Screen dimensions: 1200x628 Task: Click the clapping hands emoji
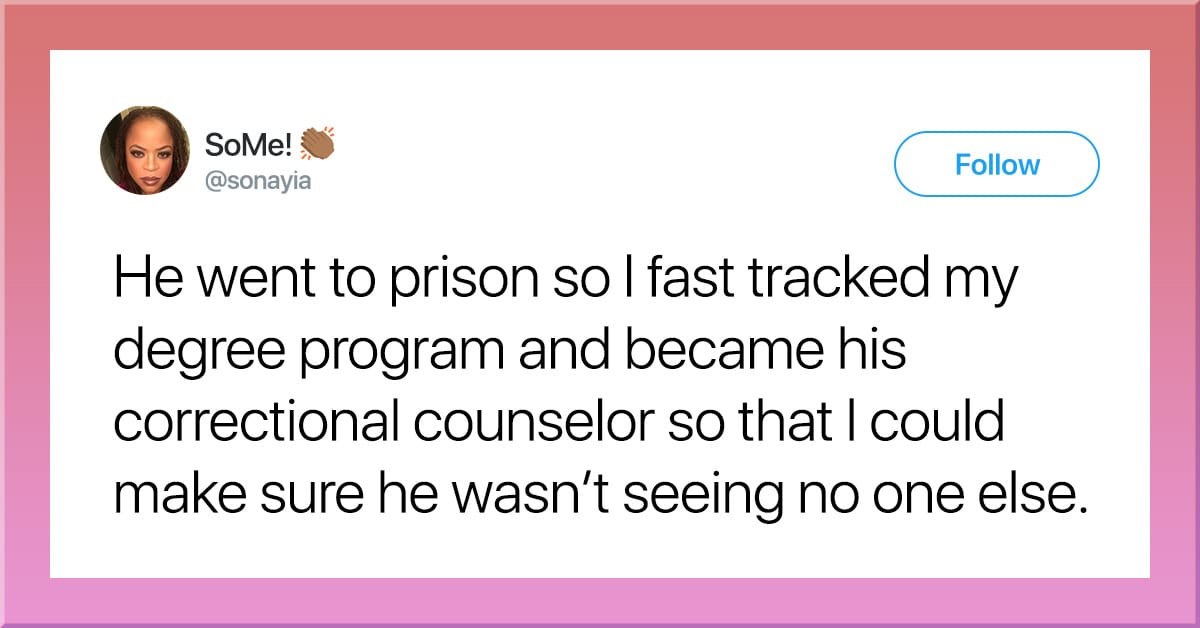(x=317, y=143)
